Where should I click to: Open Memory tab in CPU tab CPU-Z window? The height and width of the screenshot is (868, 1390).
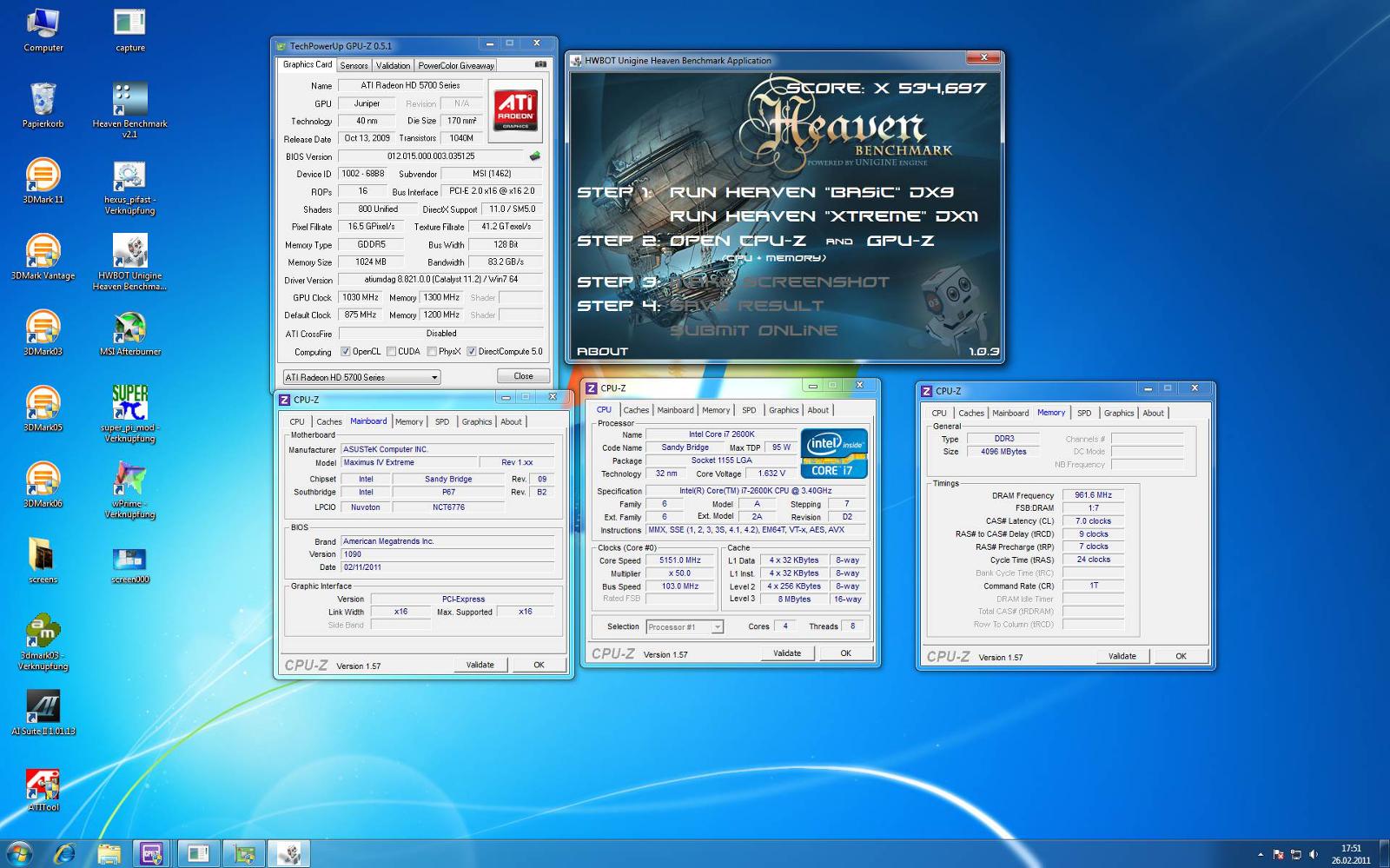[716, 410]
